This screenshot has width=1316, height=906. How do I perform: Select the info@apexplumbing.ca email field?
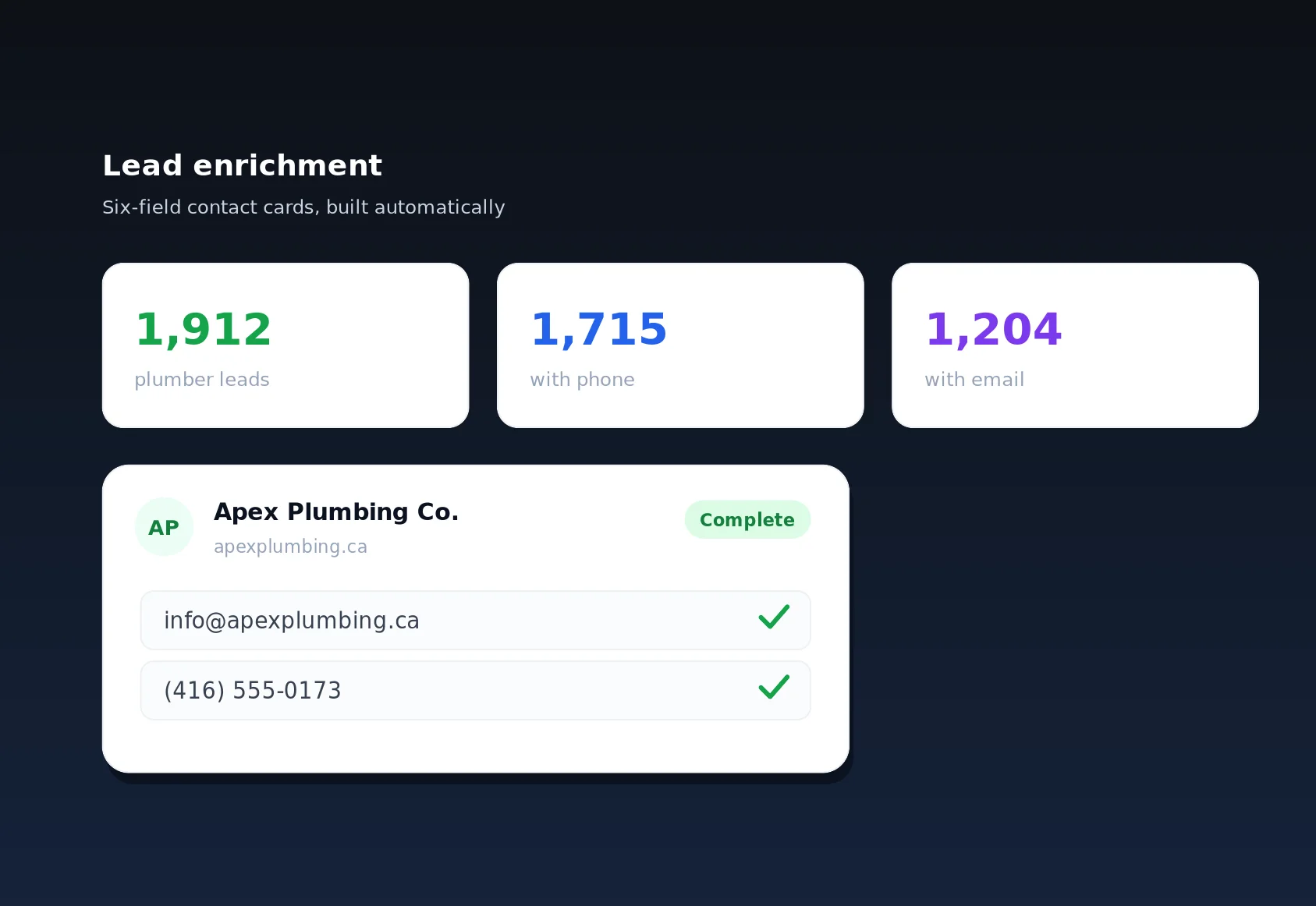(476, 620)
